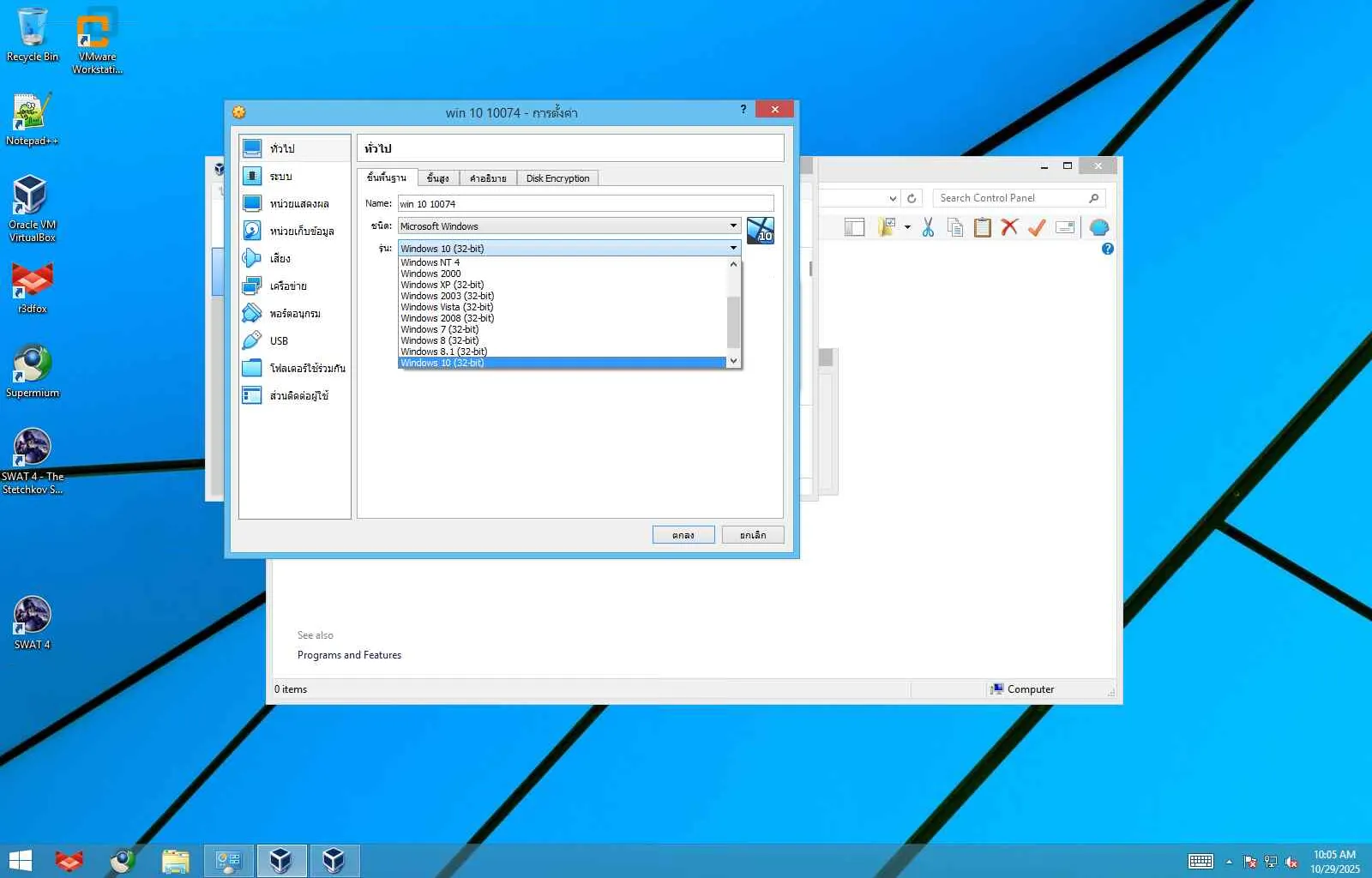1372x878 pixels.
Task: Switch to the Disk Encryption tab
Action: tap(557, 178)
